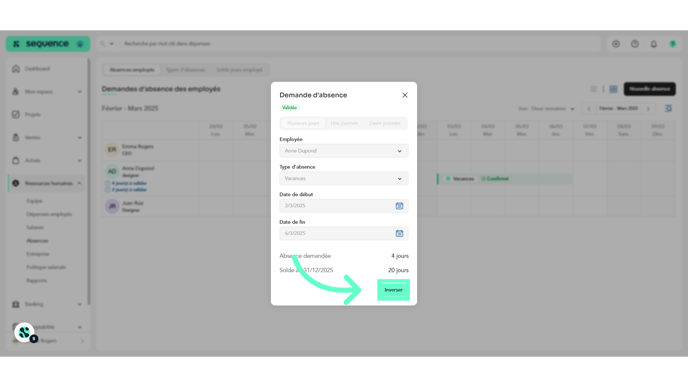
Task: Switch to list view icon
Action: click(593, 89)
